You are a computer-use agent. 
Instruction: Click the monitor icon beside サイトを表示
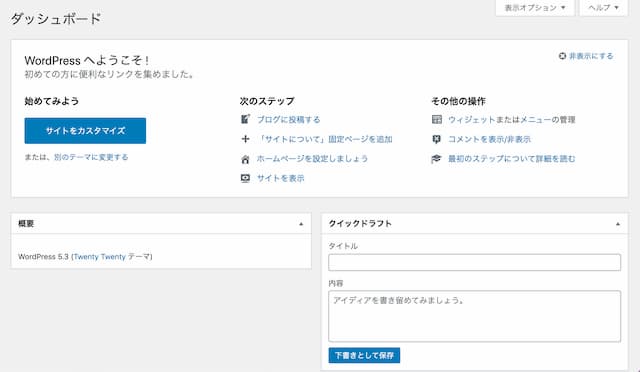click(245, 178)
